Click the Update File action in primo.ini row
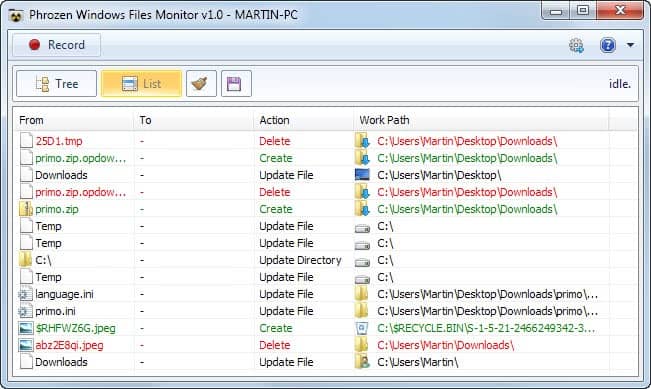 (x=286, y=311)
